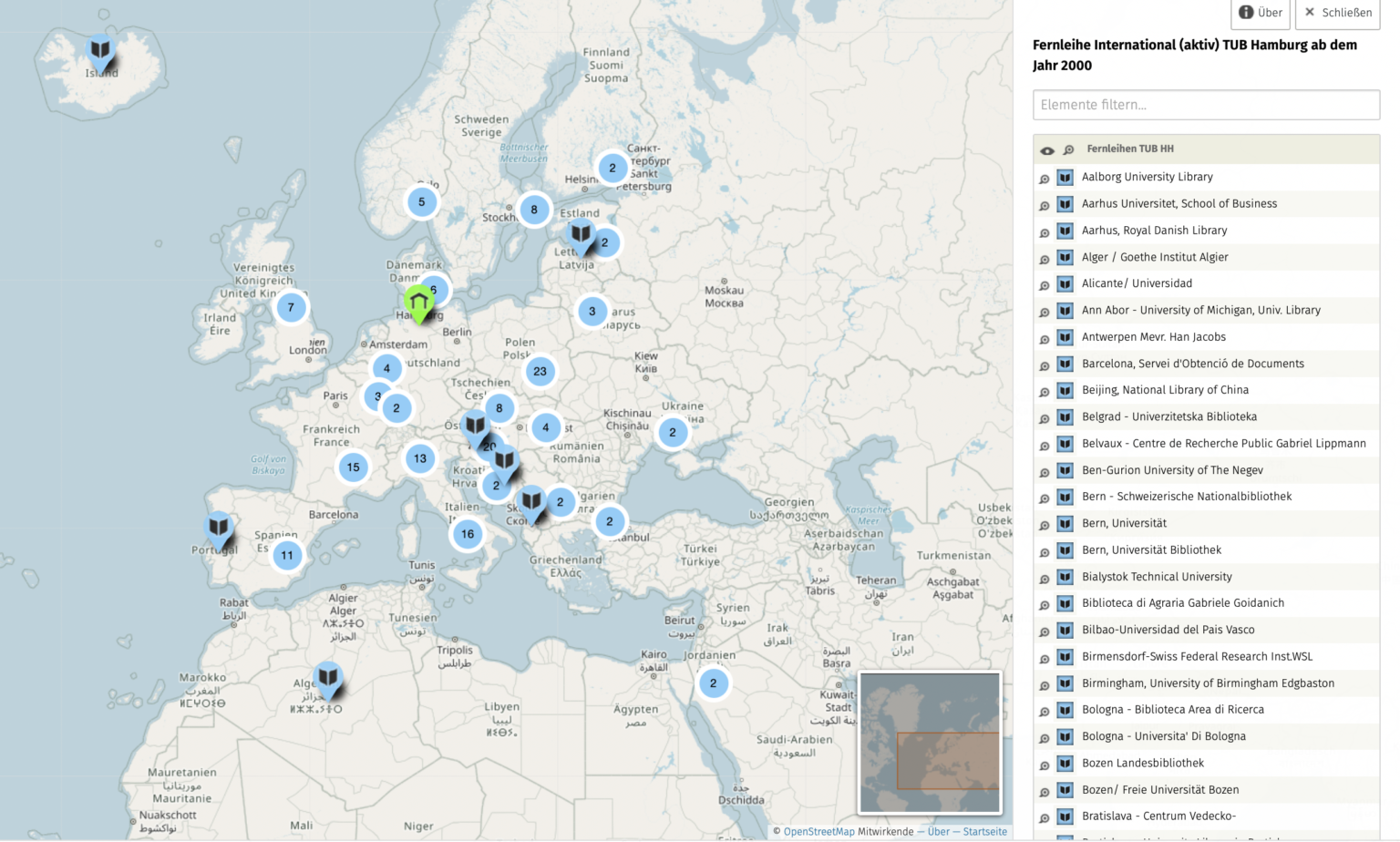This screenshot has width=1400, height=842.
Task: Select the book icon for Belgrad - Univerzitetska Biblioteka
Action: (x=1065, y=417)
